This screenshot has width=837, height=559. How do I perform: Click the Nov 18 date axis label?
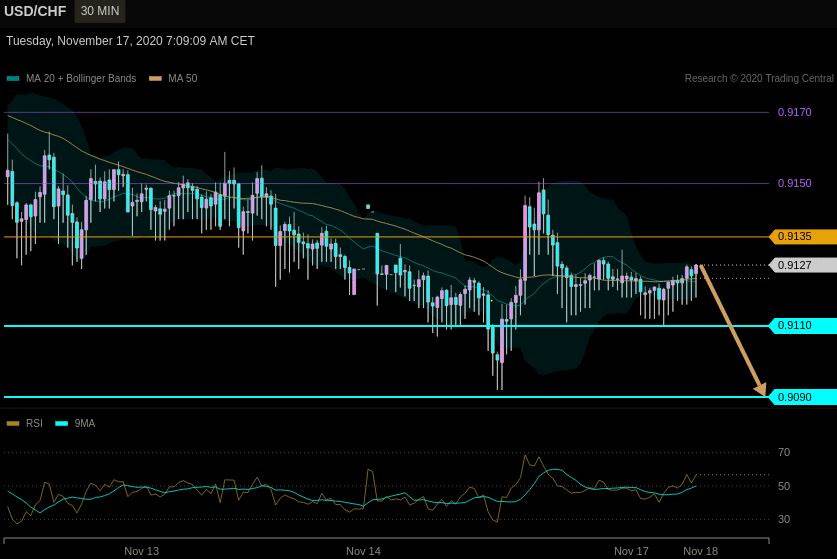click(700, 551)
